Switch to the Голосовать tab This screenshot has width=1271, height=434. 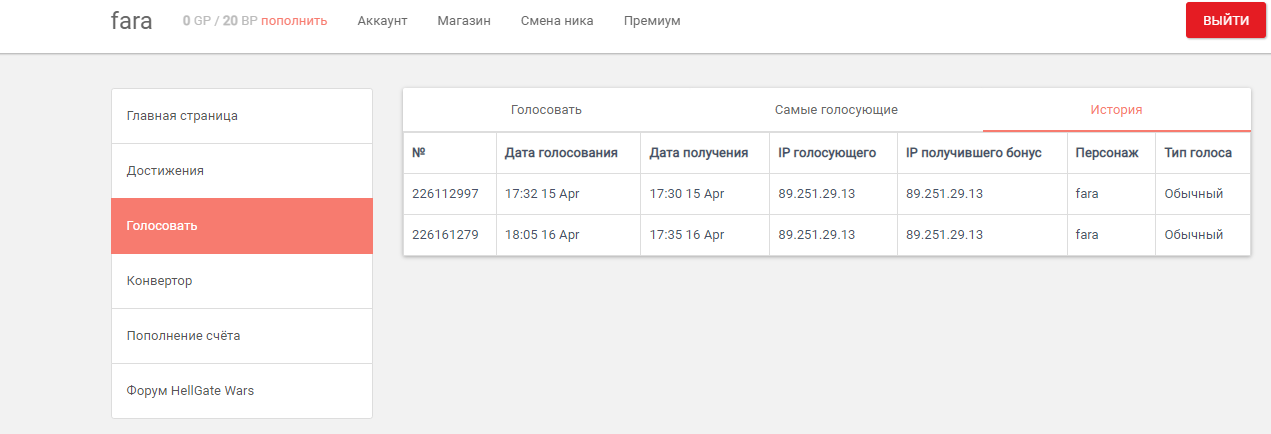click(546, 110)
